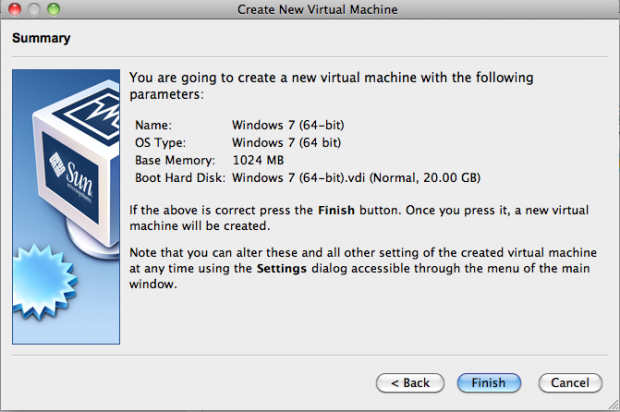Click the bold 'Finish' word in instructions
This screenshot has height=412, width=620.
click(x=336, y=210)
